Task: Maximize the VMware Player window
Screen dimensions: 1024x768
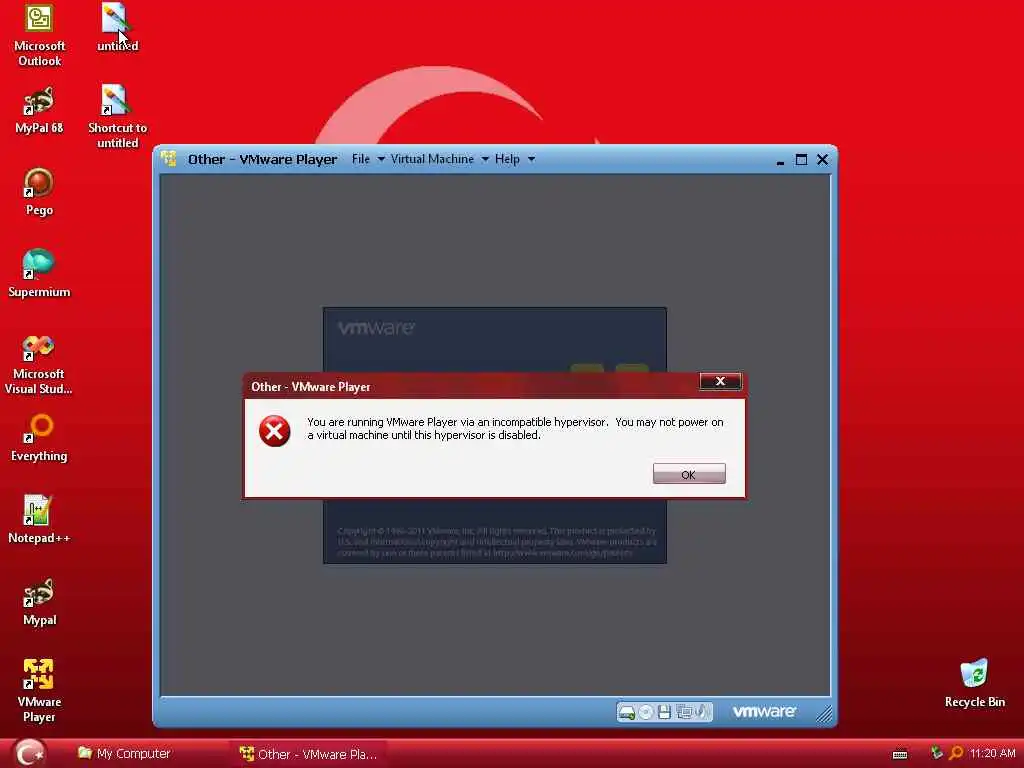Action: click(801, 159)
